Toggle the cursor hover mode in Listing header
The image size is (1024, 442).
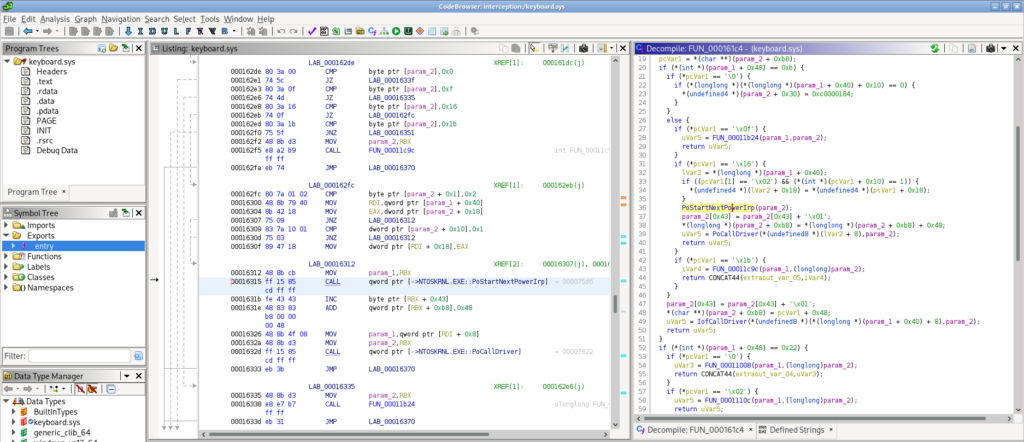pos(534,48)
